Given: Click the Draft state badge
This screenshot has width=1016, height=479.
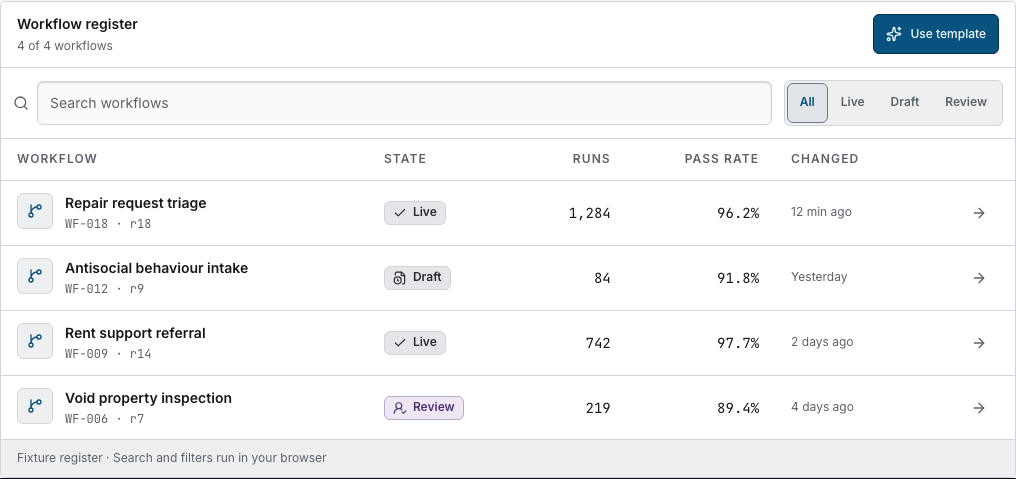Looking at the screenshot, I should tap(417, 277).
